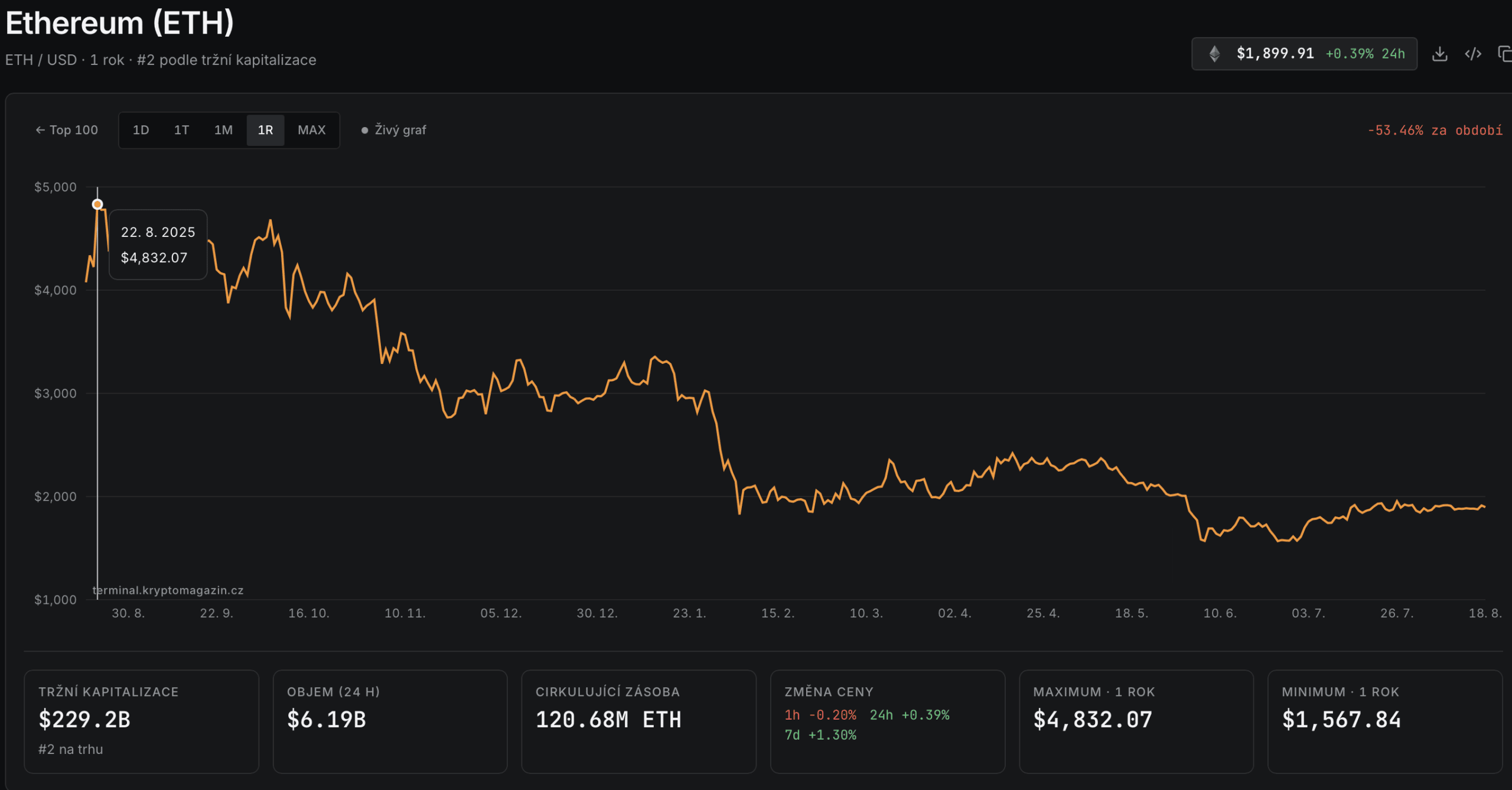Click the 22. 8. 2025 tooltip
This screenshot has width=1512, height=790.
(x=158, y=245)
